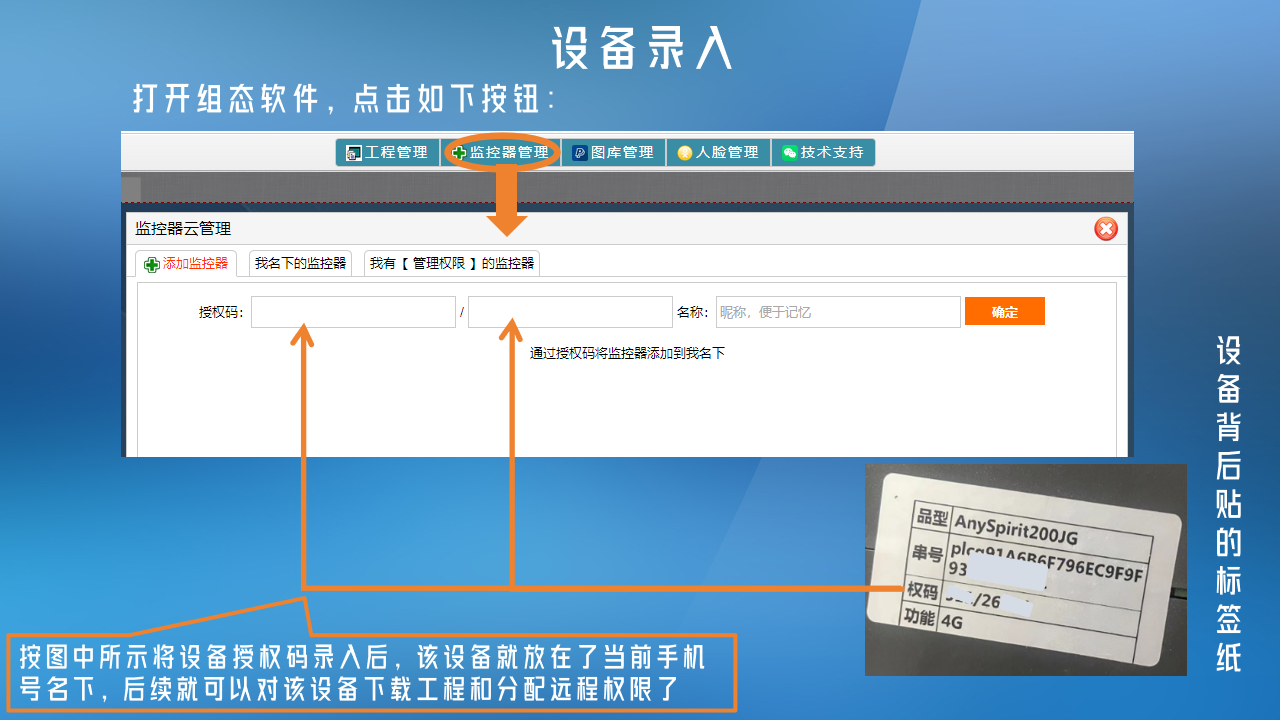Click the 名称 nickname input field
1280x720 pixels.
click(x=837, y=312)
